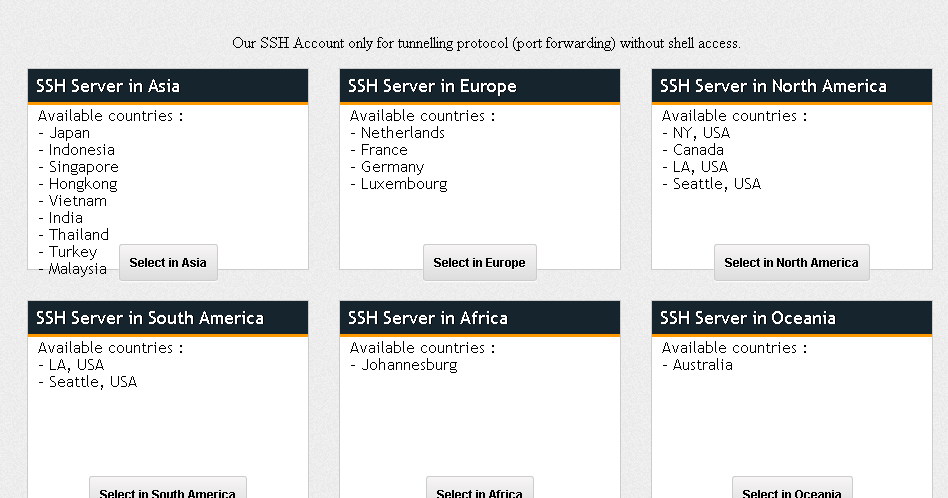Click Available countries label in North America card
Viewport: 948px width, 498px height.
click(x=734, y=116)
